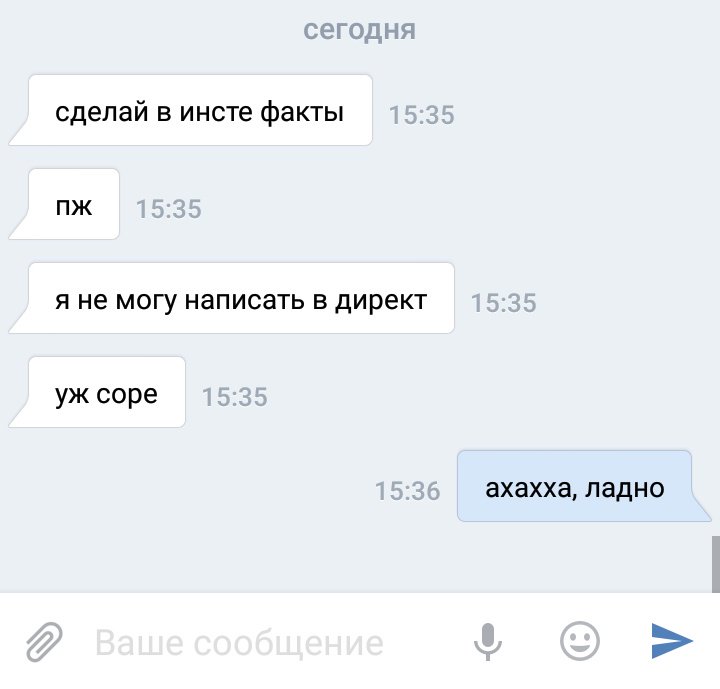Click the word 'директ' in the message
Screen dimensions: 720x689
click(381, 301)
